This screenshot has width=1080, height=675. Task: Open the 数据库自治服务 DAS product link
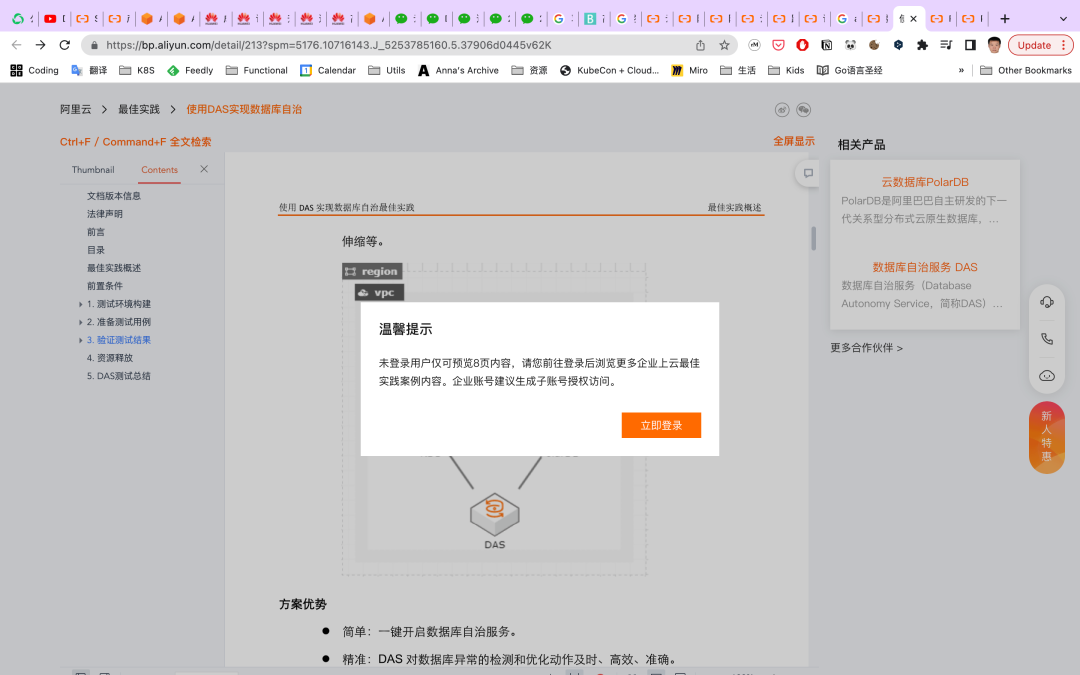click(x=925, y=267)
